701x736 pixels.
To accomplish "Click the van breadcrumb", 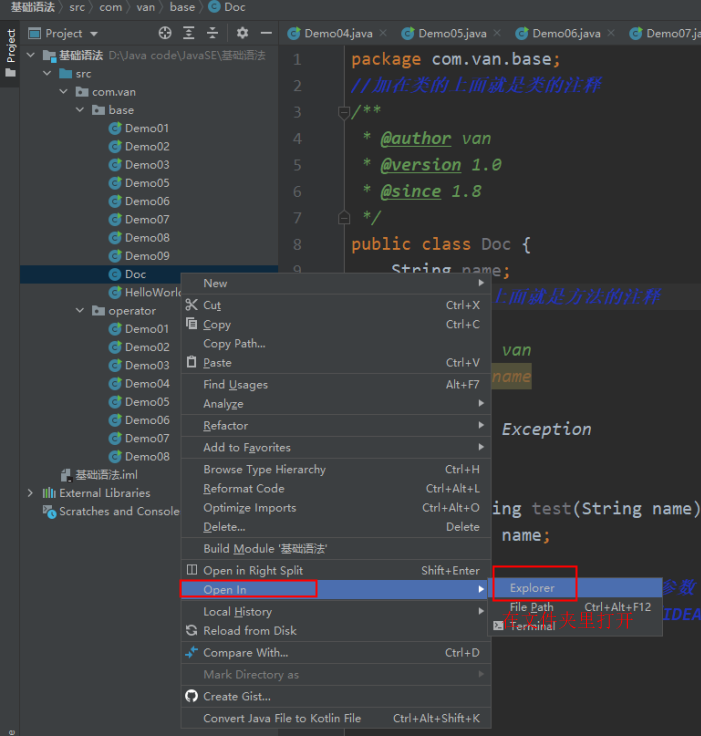I will [146, 7].
